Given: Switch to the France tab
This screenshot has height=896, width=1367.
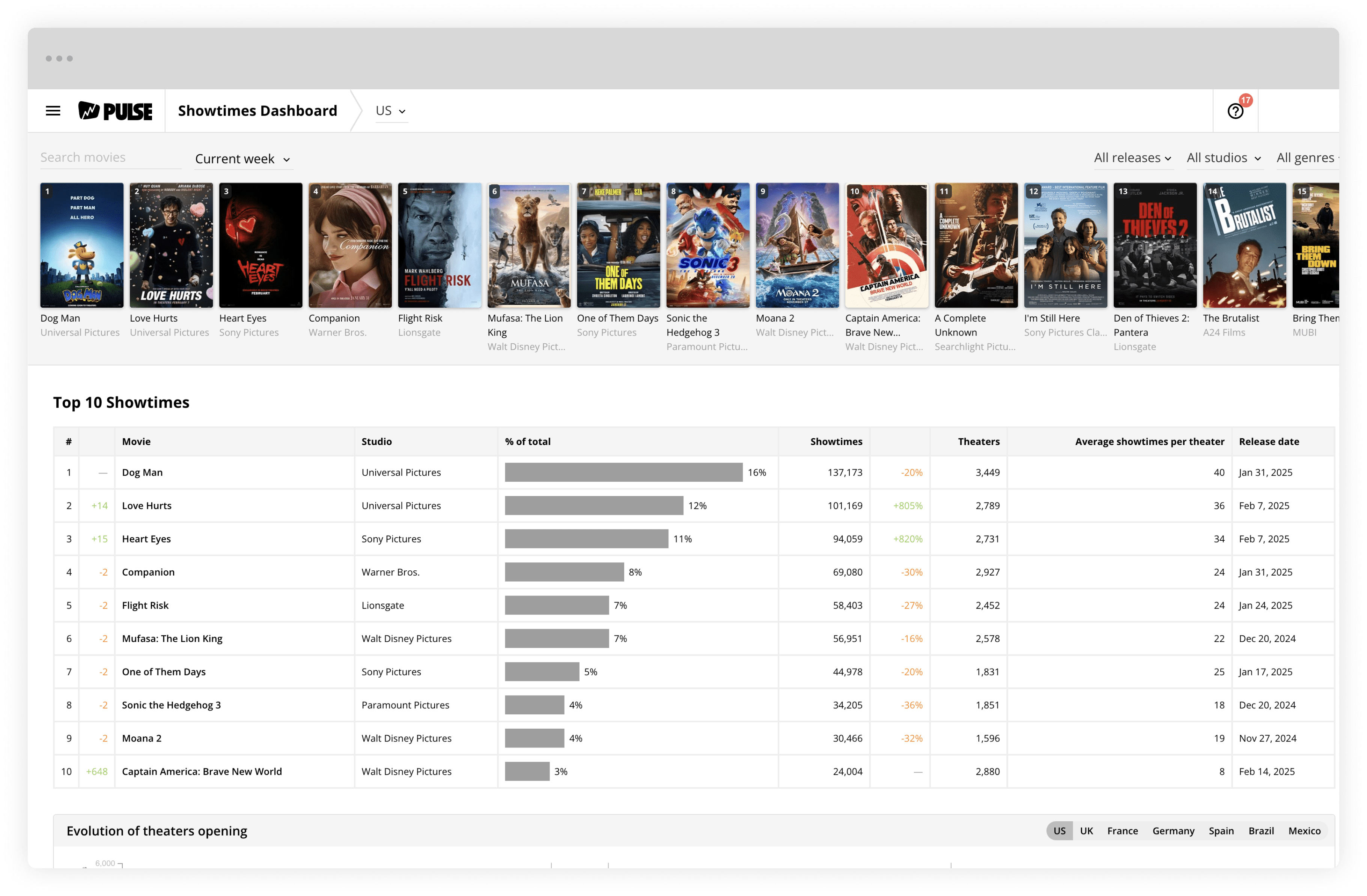Looking at the screenshot, I should coord(1122,831).
